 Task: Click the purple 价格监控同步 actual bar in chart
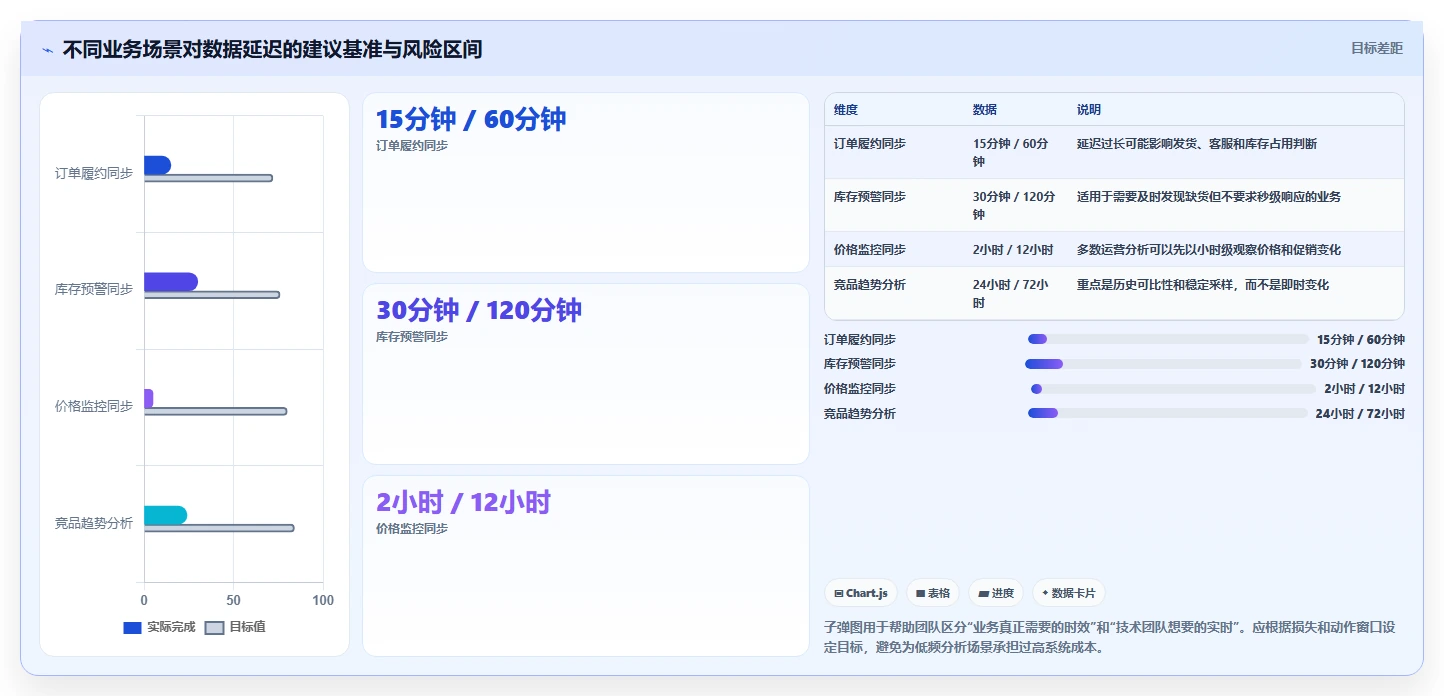click(149, 398)
